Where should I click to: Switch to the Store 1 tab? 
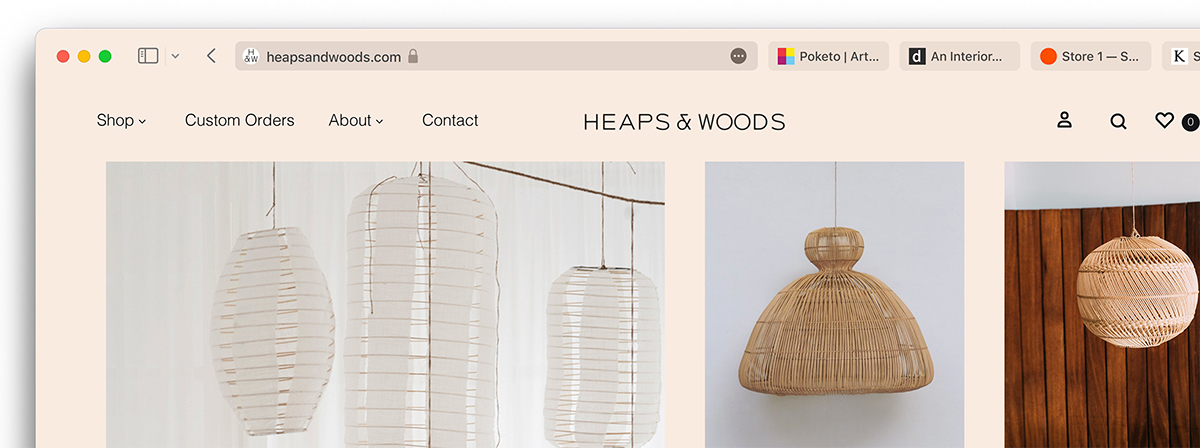pos(1090,56)
